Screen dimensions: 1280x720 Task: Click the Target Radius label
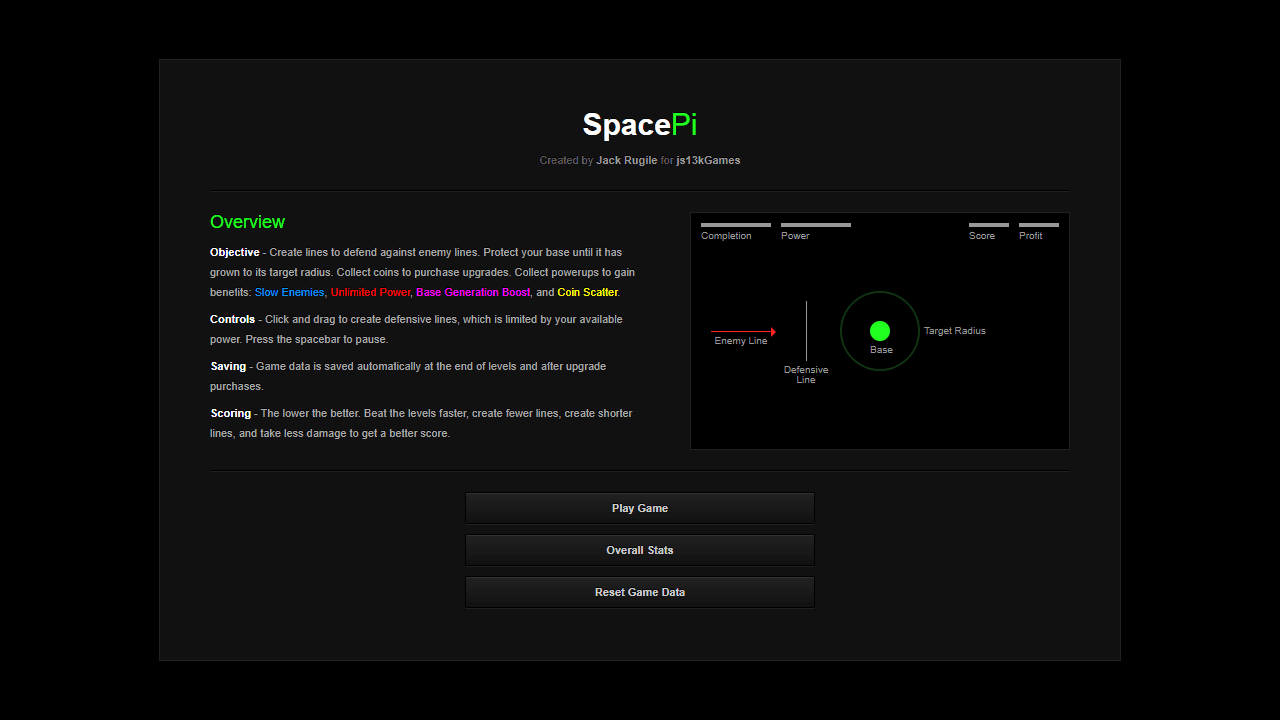pyautogui.click(x=955, y=331)
